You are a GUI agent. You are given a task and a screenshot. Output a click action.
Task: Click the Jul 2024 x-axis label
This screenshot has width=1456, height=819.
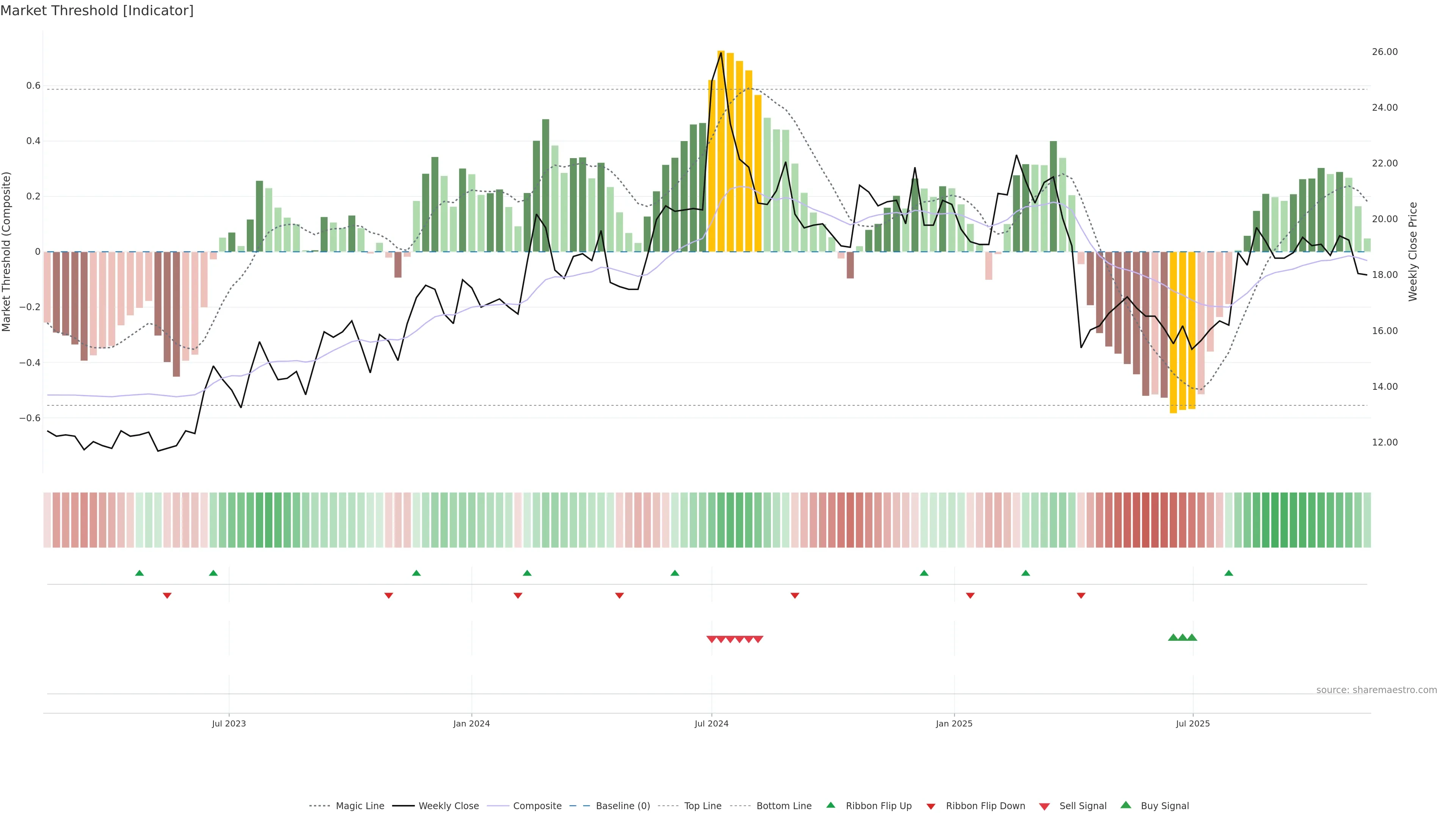(711, 723)
